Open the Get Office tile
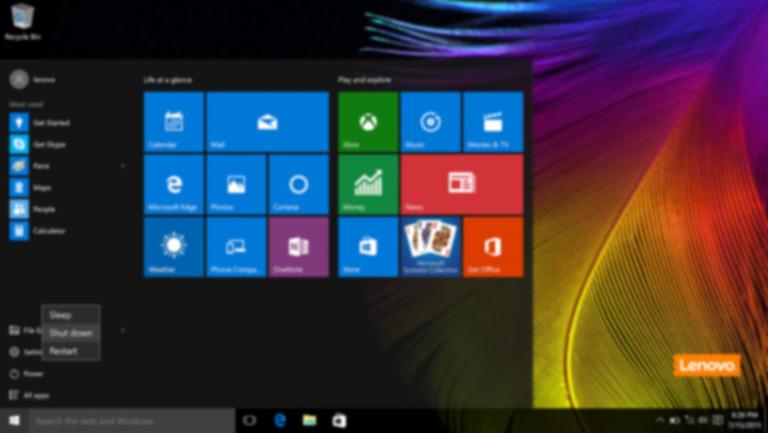Screen dimensions: 768x433 tap(493, 247)
